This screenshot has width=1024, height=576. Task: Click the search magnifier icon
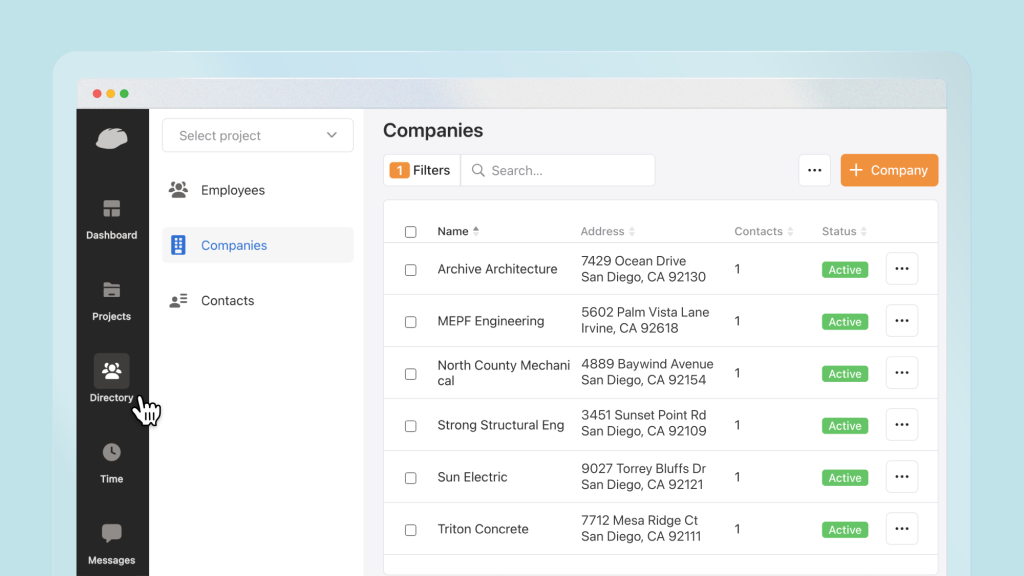click(478, 170)
